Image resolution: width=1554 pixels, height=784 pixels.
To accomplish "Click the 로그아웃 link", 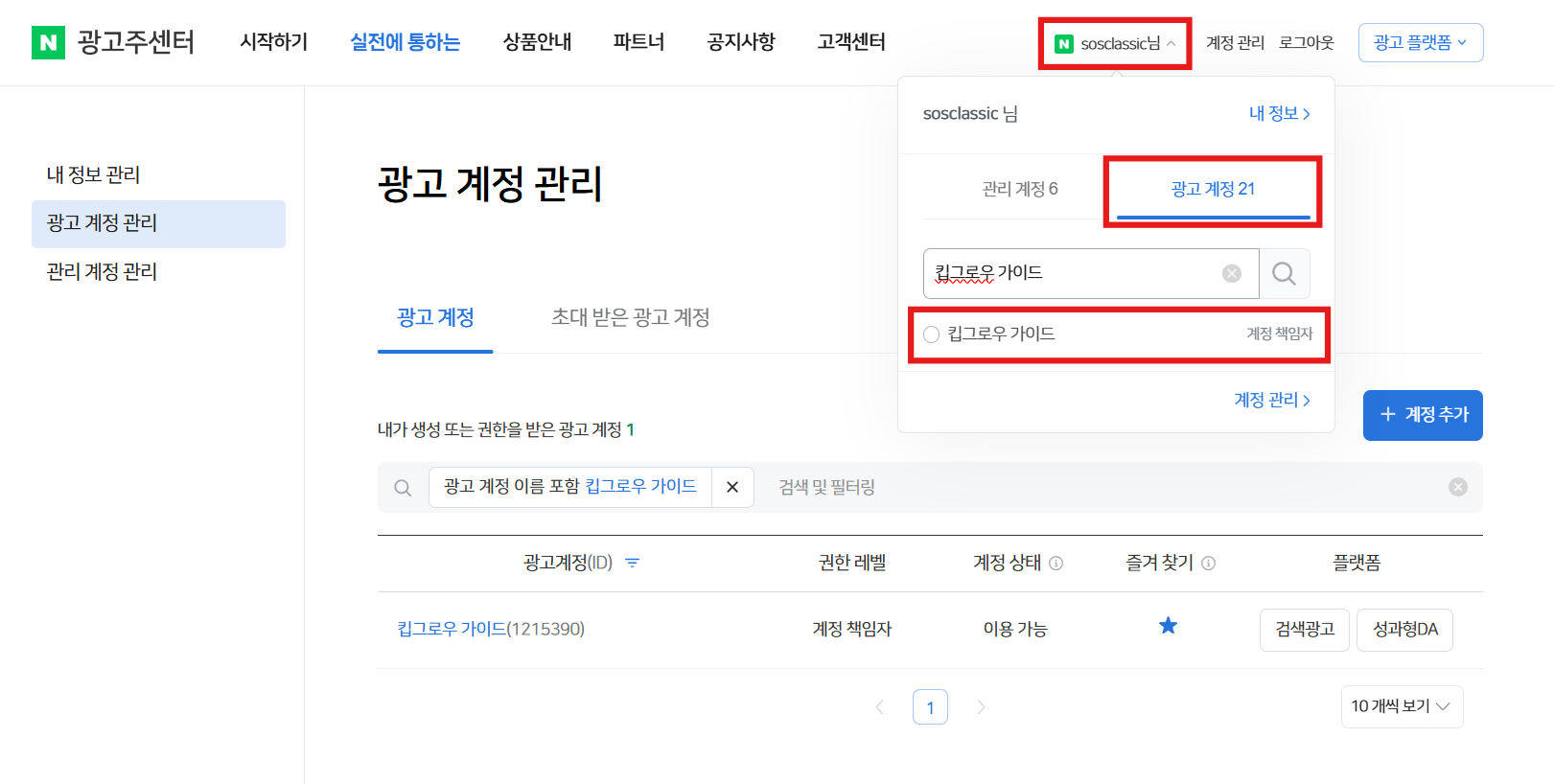I will click(x=1306, y=42).
